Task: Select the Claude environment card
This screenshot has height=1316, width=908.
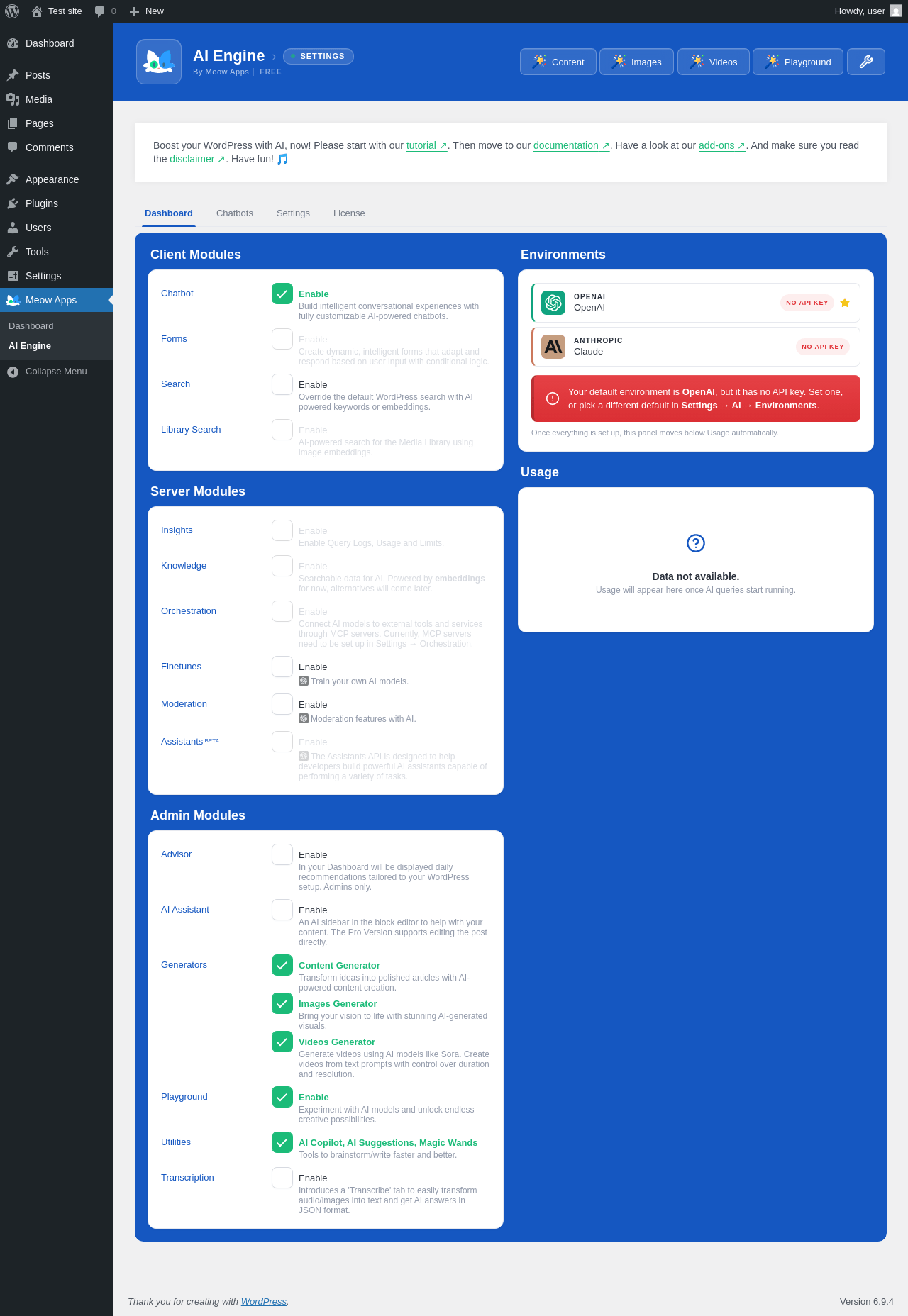Action: click(696, 347)
